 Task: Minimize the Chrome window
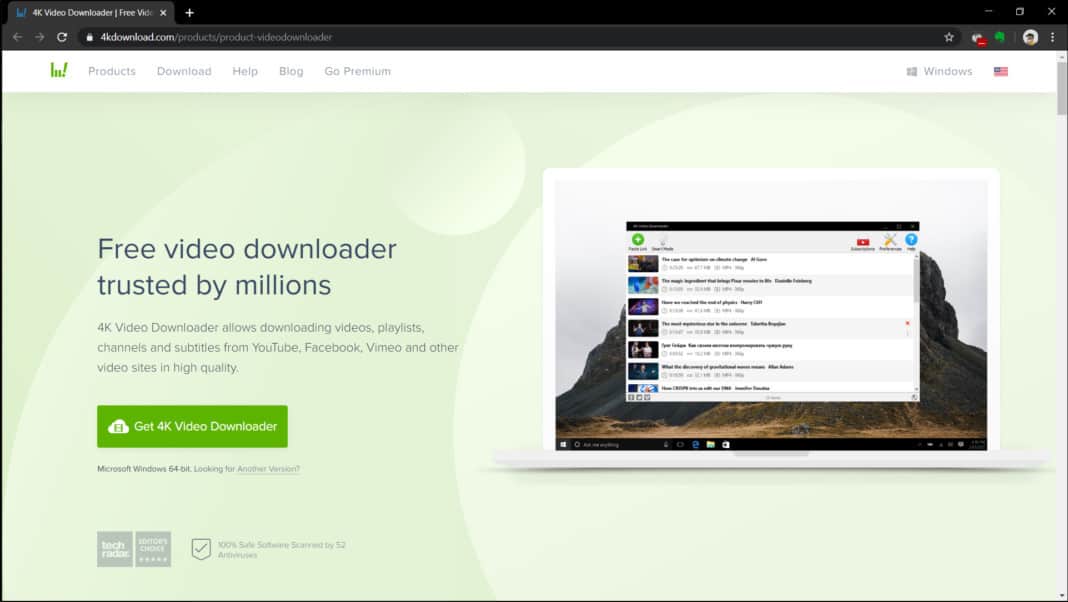(x=988, y=12)
